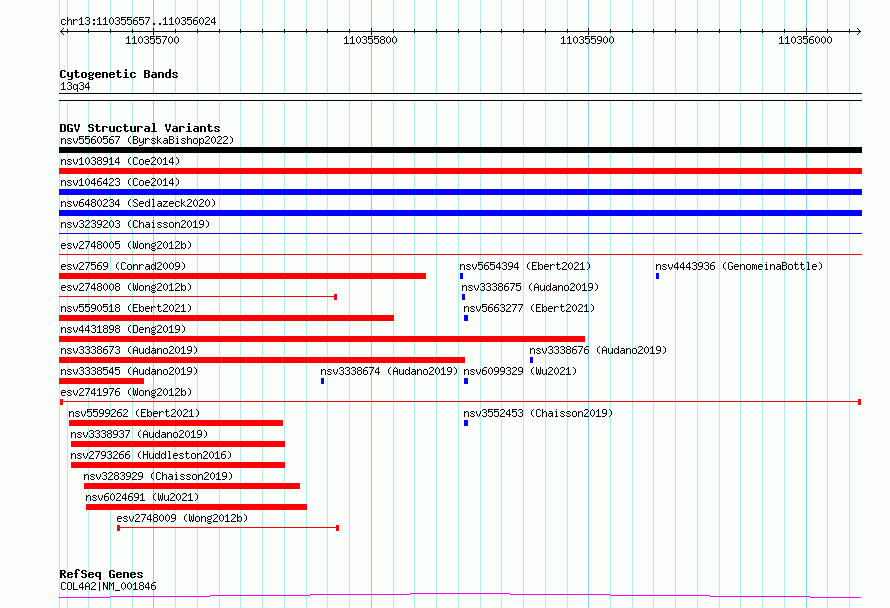Screen dimensions: 890x608
Task: Select the blue nsv6480234 full-width bar
Action: pyautogui.click(x=460, y=213)
